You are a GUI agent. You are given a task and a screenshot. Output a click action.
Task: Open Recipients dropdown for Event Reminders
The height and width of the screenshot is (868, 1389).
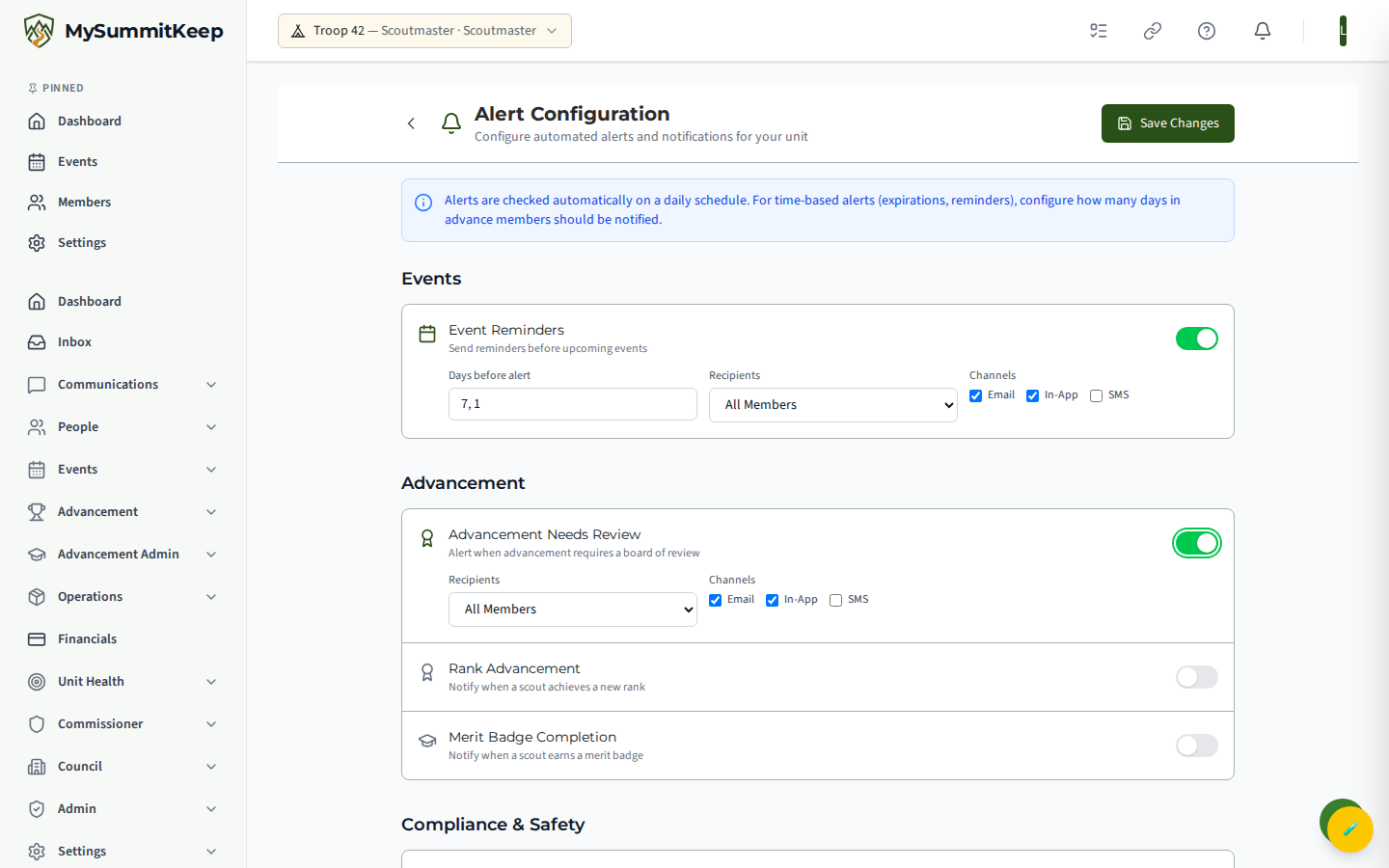coord(833,405)
